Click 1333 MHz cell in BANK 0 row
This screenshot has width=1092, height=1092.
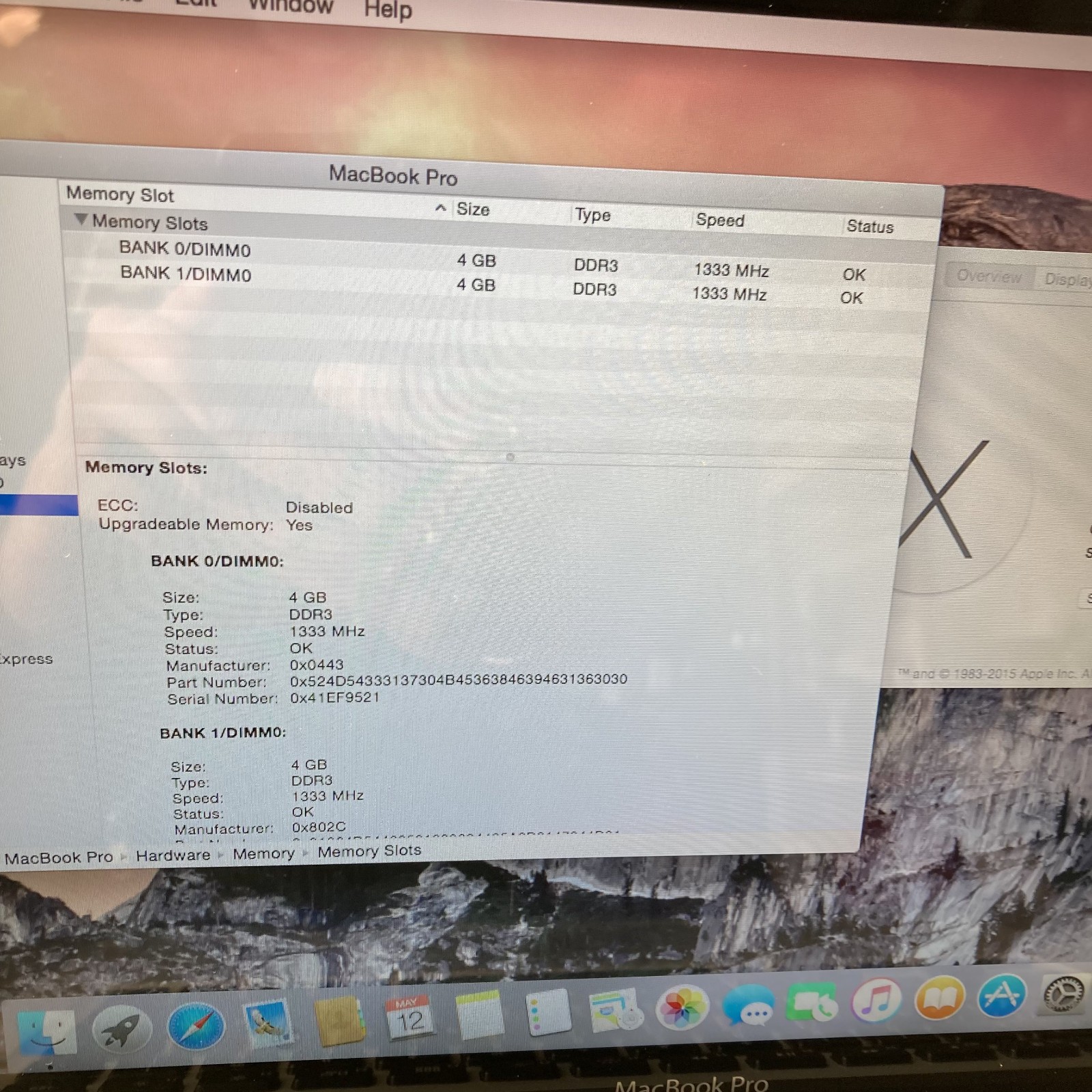732,270
